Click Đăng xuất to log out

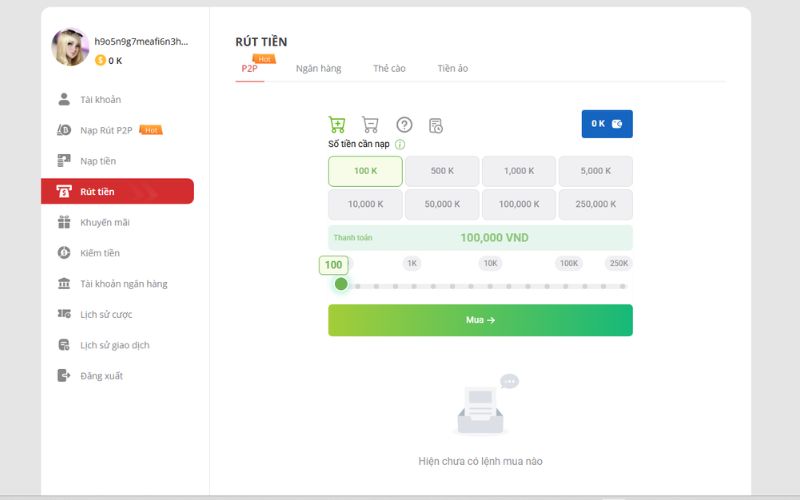pyautogui.click(x=102, y=376)
